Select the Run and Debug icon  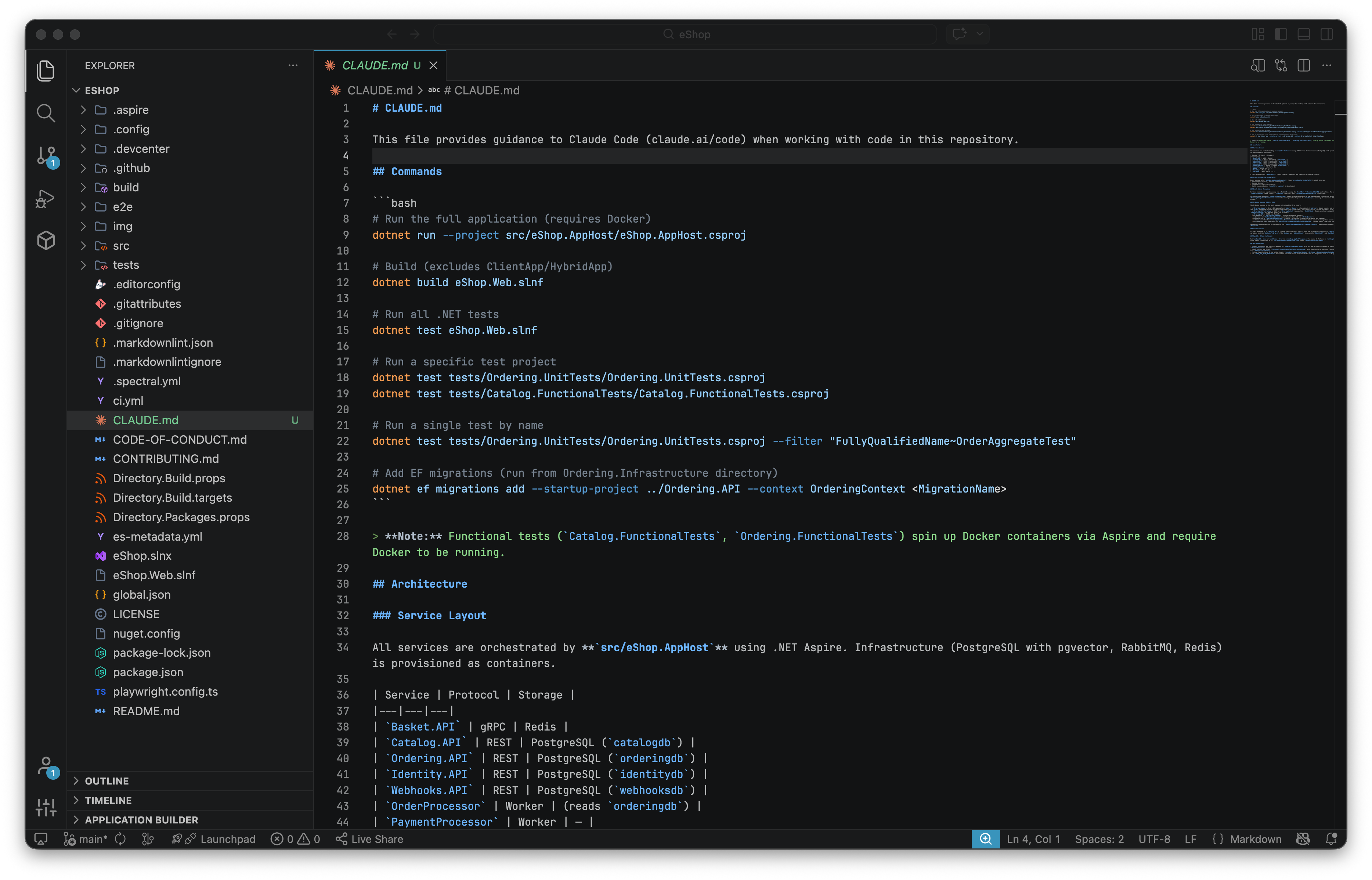[x=46, y=198]
